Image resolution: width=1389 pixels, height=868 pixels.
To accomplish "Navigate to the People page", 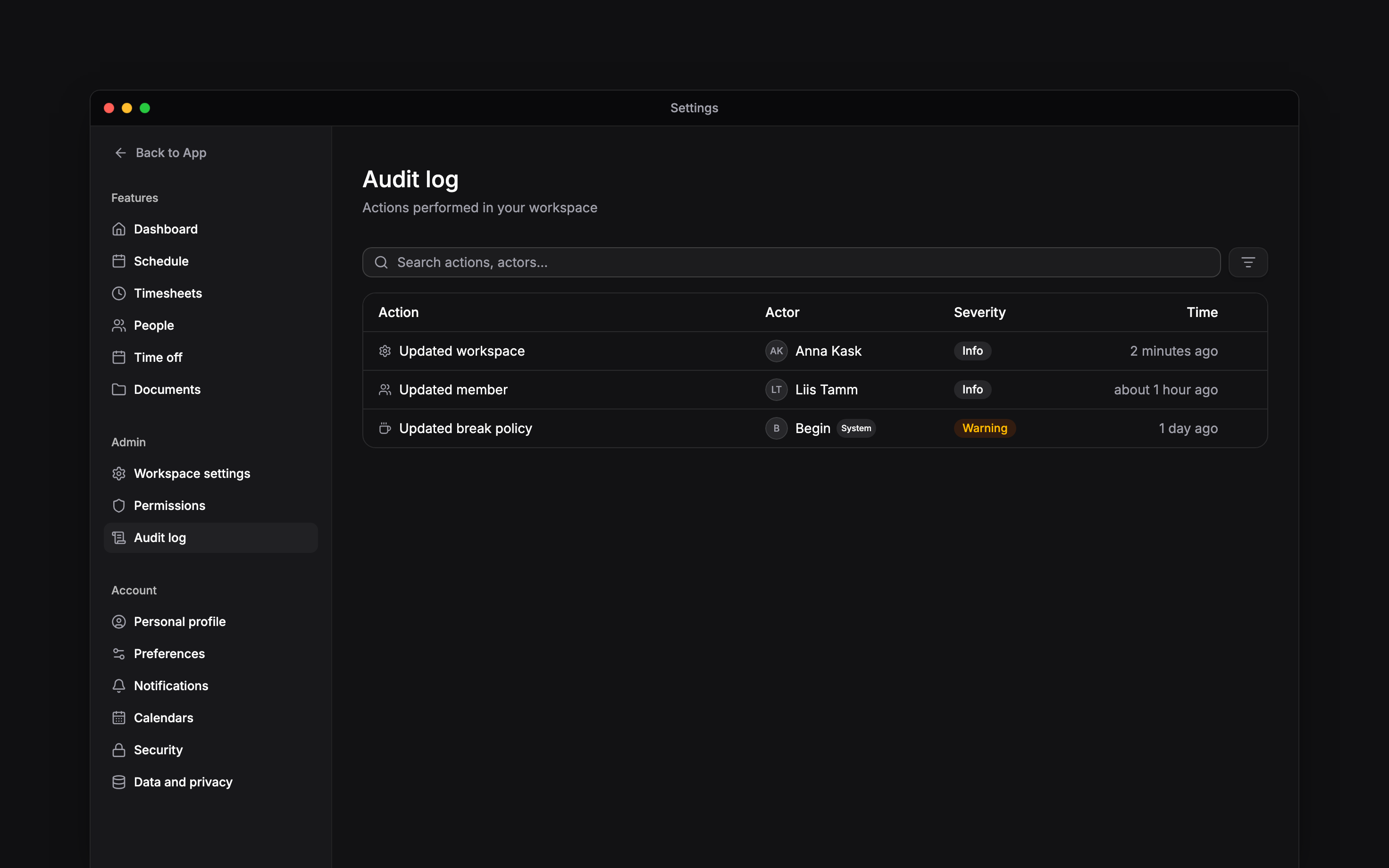I will click(x=210, y=325).
